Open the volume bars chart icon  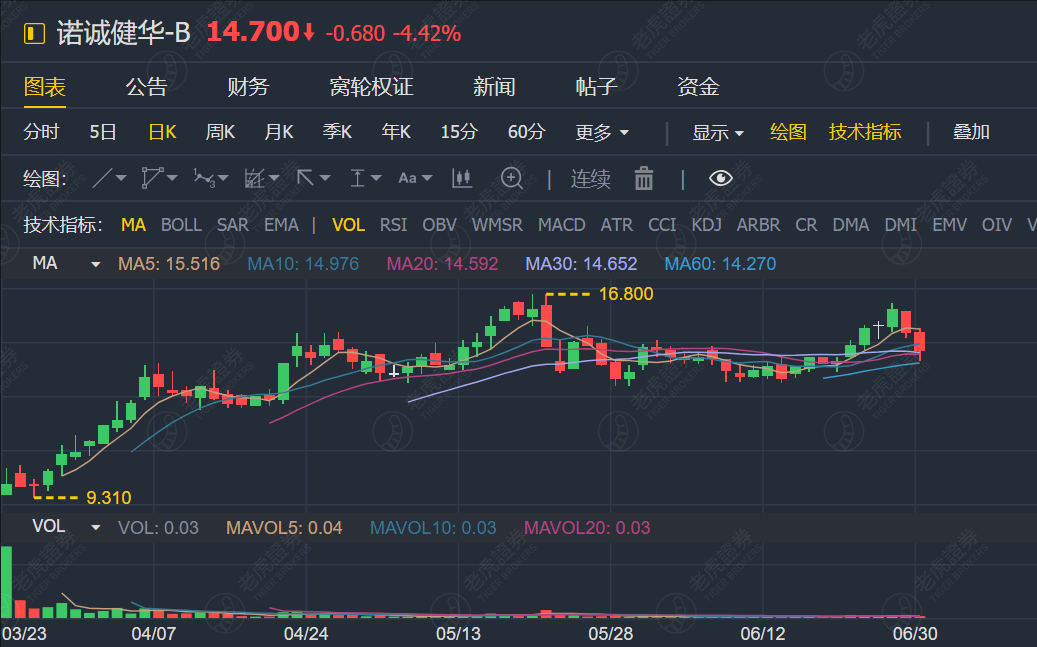click(461, 177)
